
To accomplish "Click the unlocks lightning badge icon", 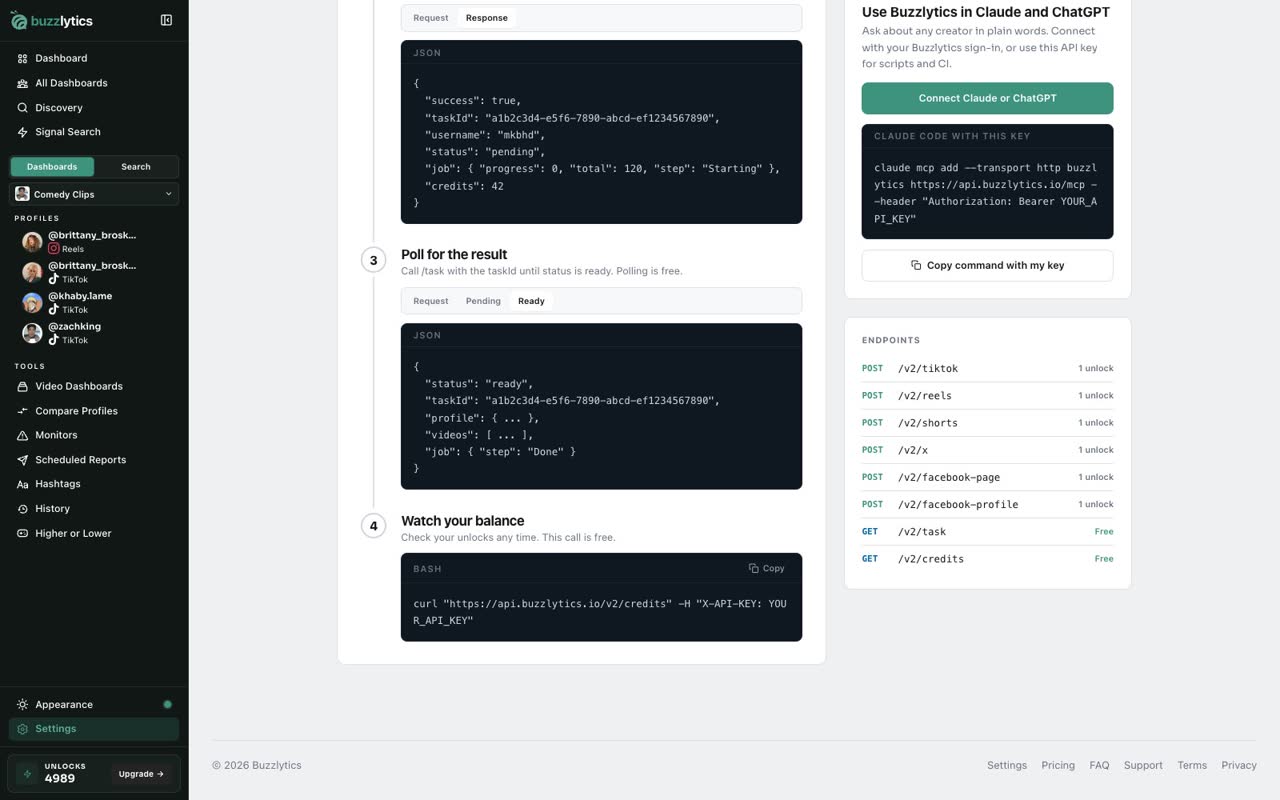I will click(27, 774).
